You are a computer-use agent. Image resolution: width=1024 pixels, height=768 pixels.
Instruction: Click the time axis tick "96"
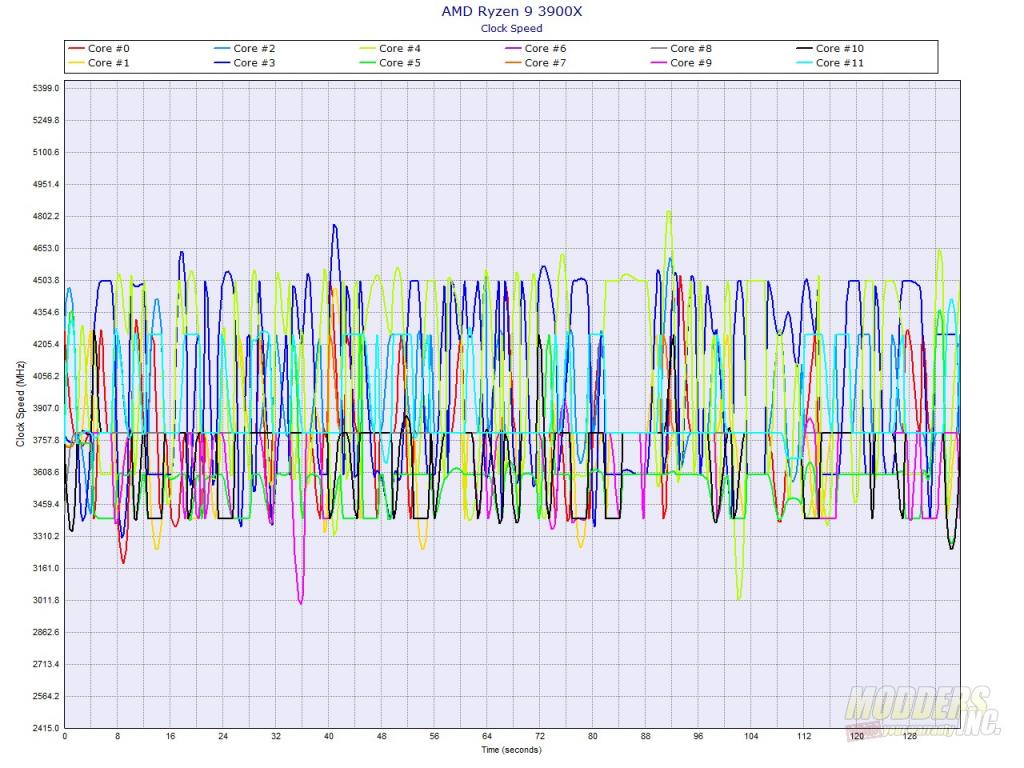[x=699, y=736]
